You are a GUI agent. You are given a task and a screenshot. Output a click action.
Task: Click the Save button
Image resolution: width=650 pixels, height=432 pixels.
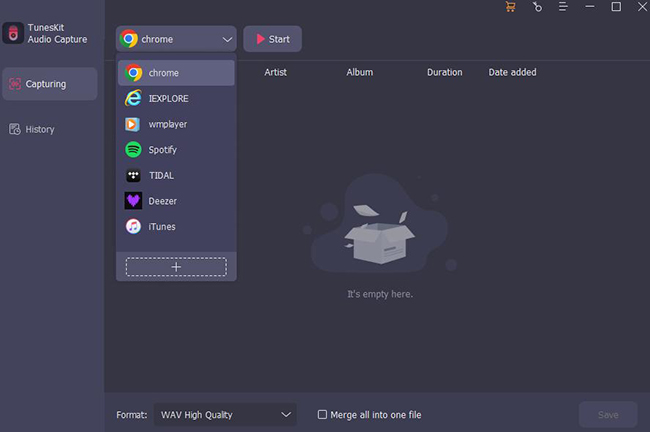608,415
